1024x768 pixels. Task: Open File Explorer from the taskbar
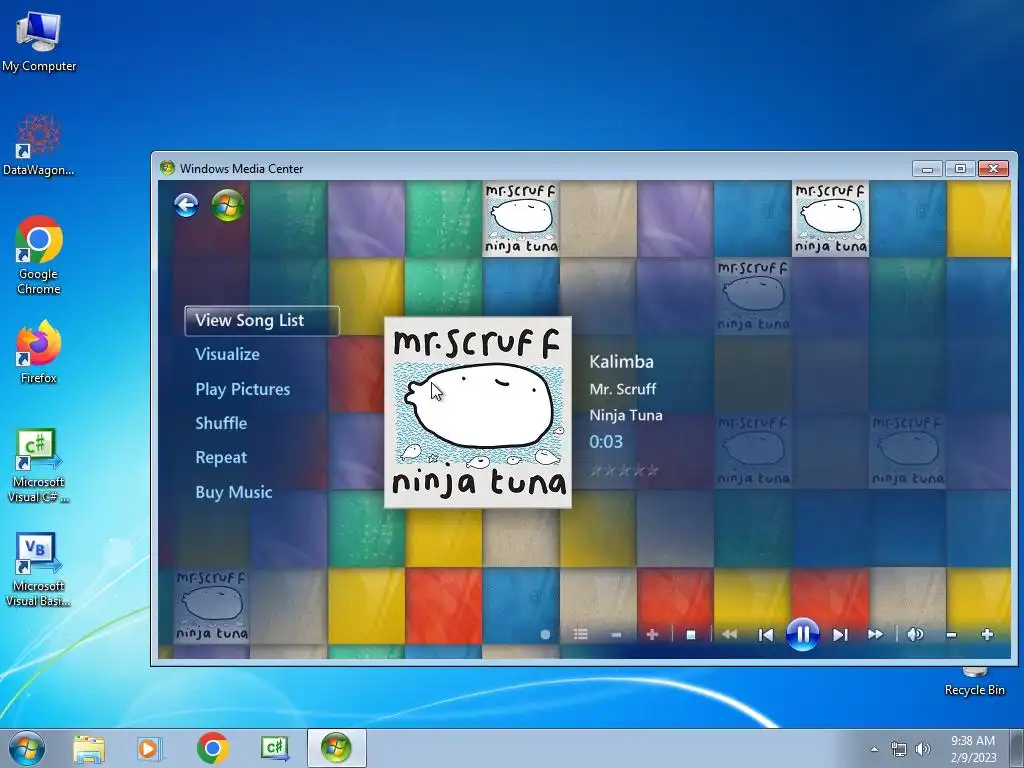coord(89,749)
